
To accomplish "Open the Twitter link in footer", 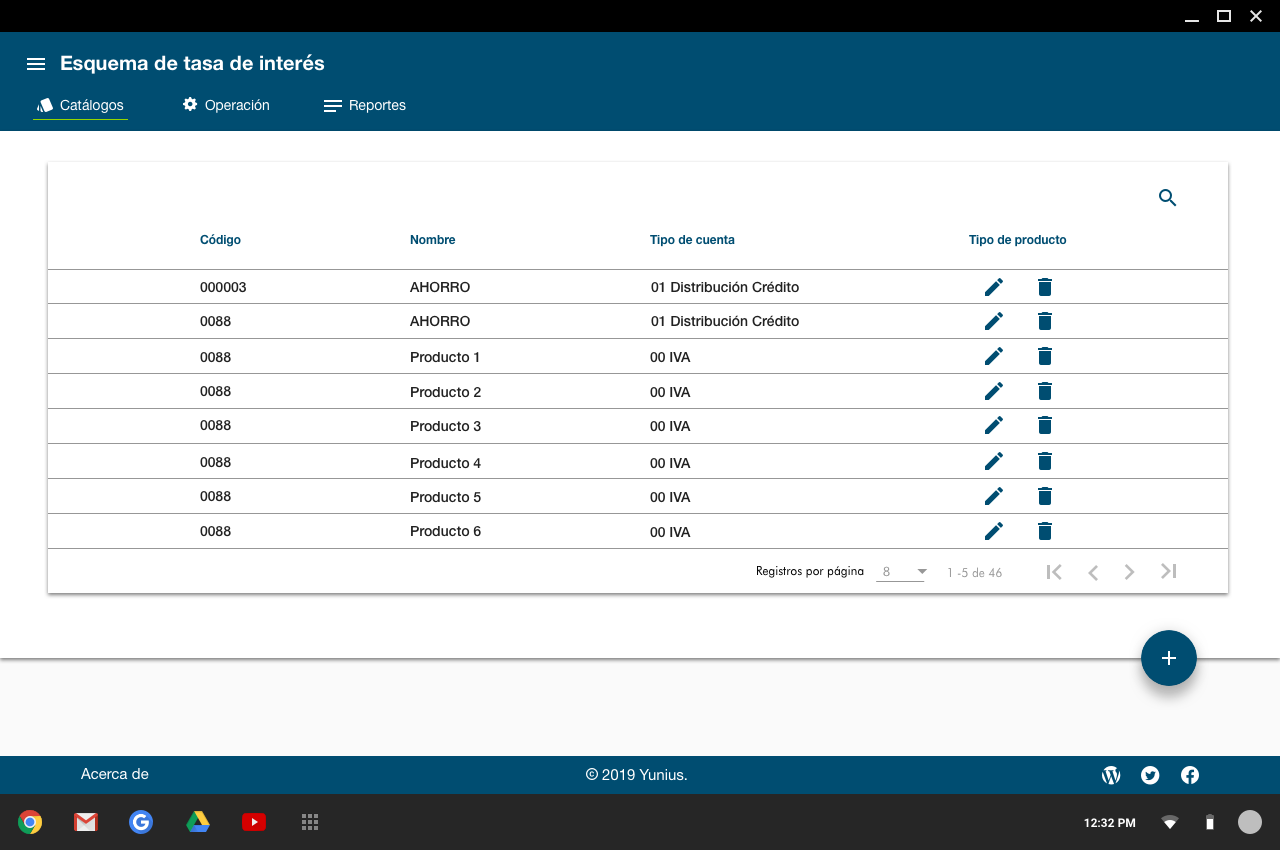I will [1150, 775].
